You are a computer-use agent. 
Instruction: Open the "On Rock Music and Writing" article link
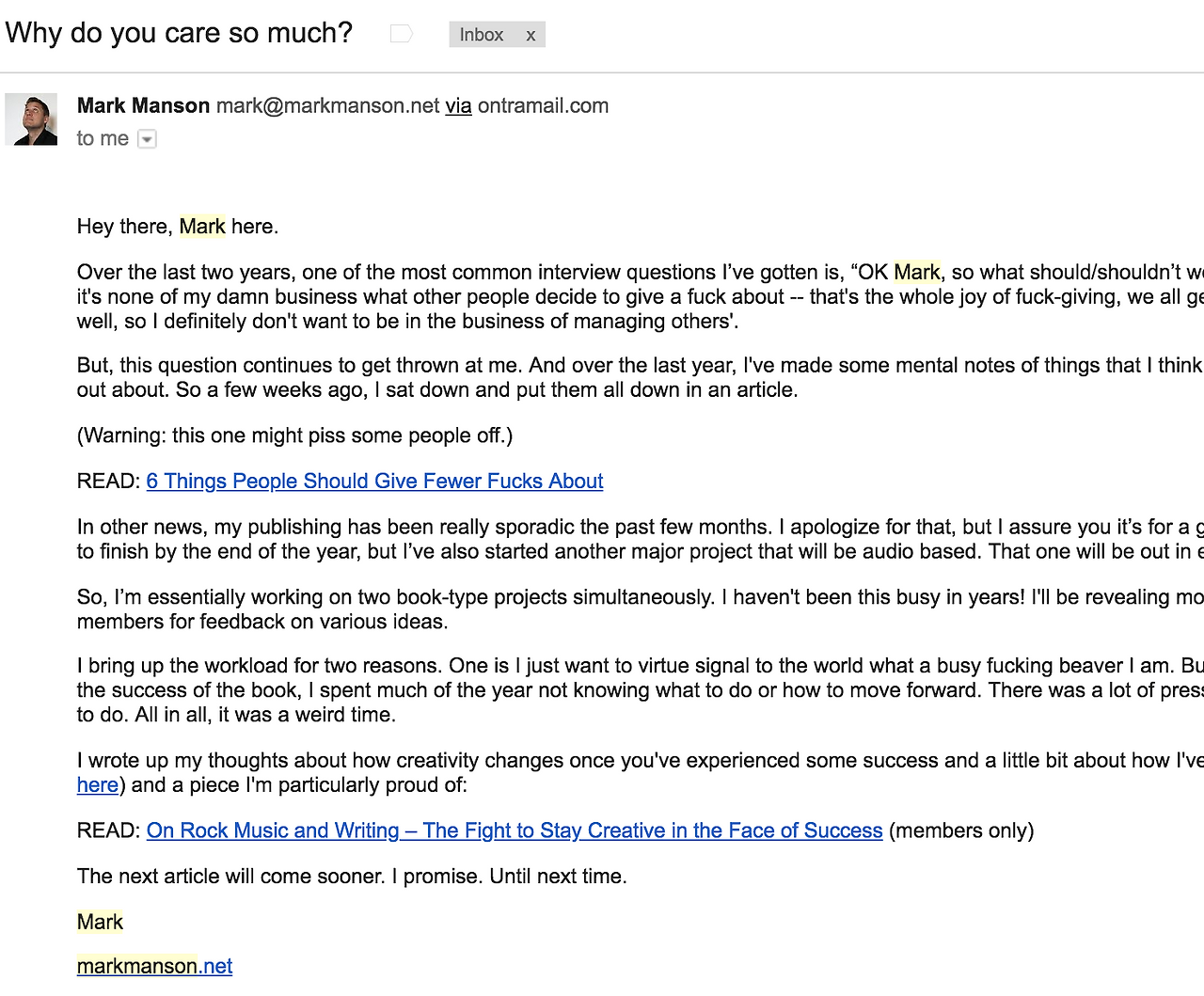pos(515,830)
